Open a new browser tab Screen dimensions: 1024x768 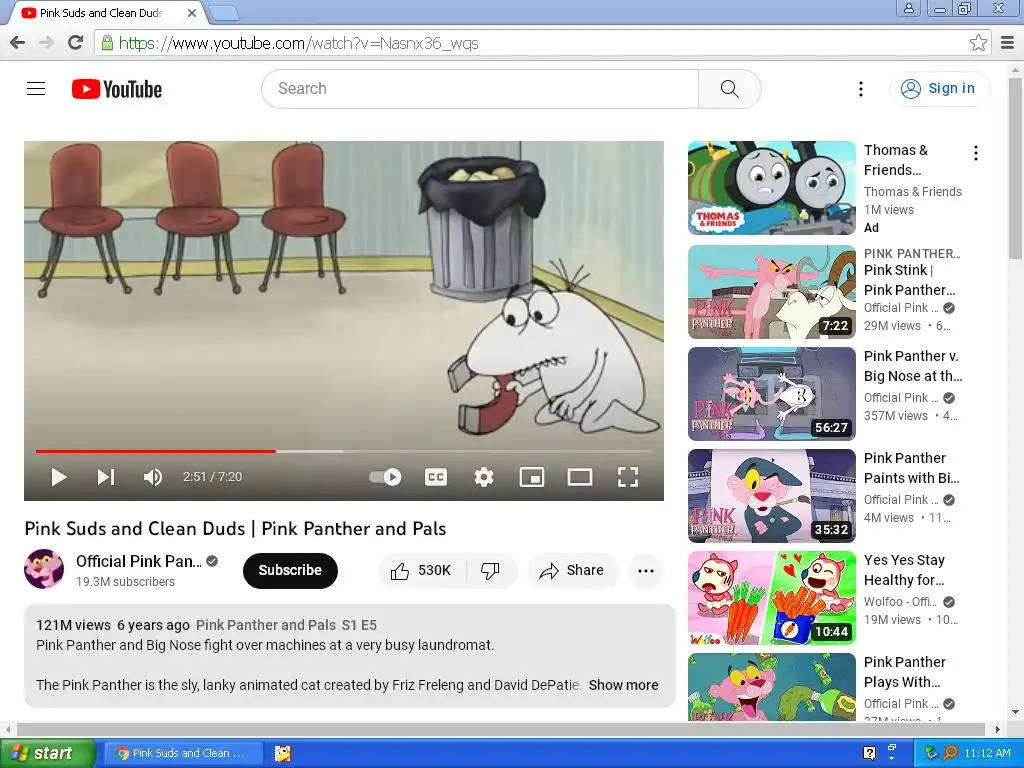[223, 12]
